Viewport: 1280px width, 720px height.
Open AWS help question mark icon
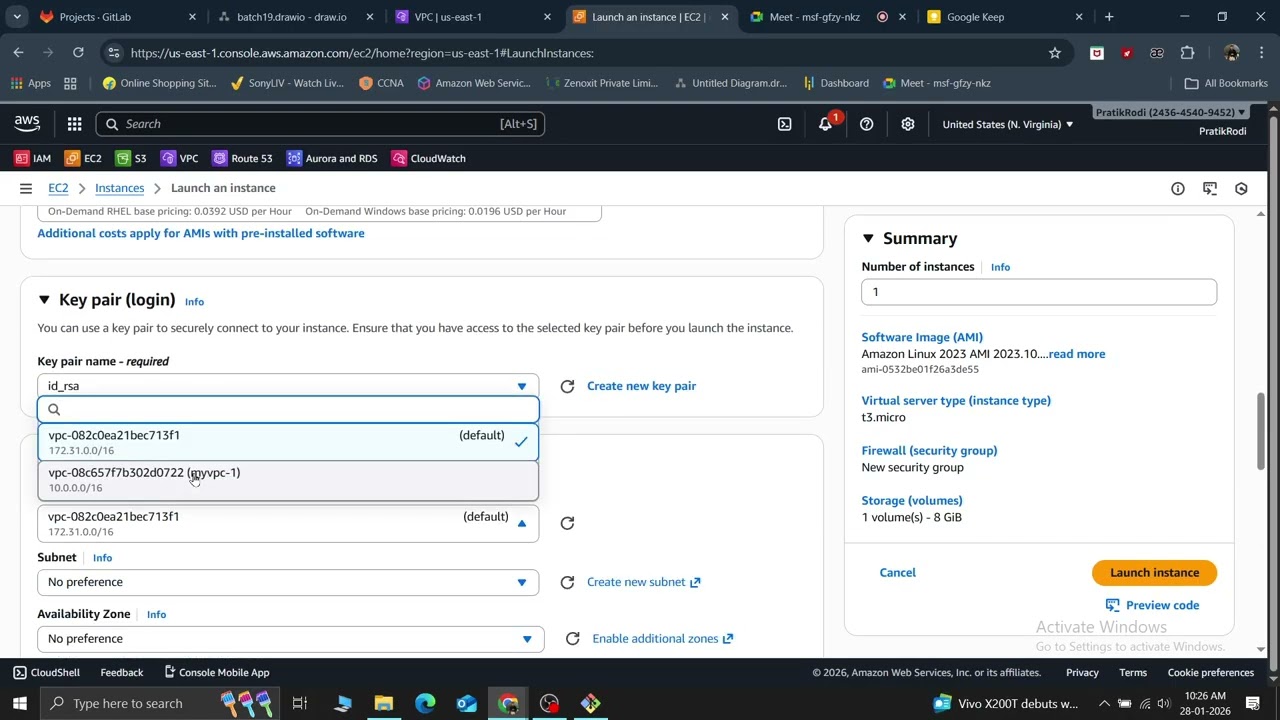pos(866,124)
